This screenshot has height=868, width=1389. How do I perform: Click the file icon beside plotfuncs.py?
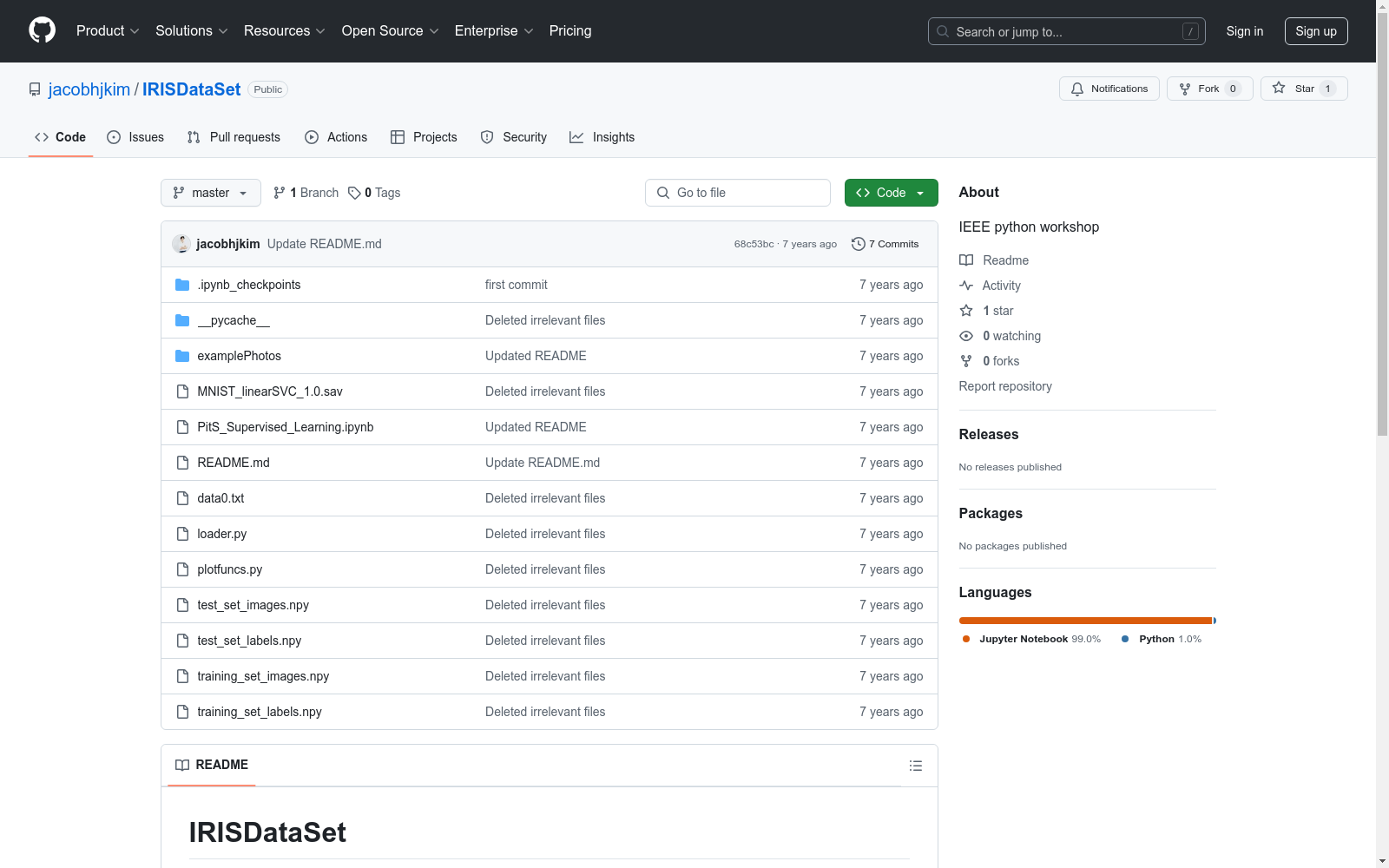[182, 569]
